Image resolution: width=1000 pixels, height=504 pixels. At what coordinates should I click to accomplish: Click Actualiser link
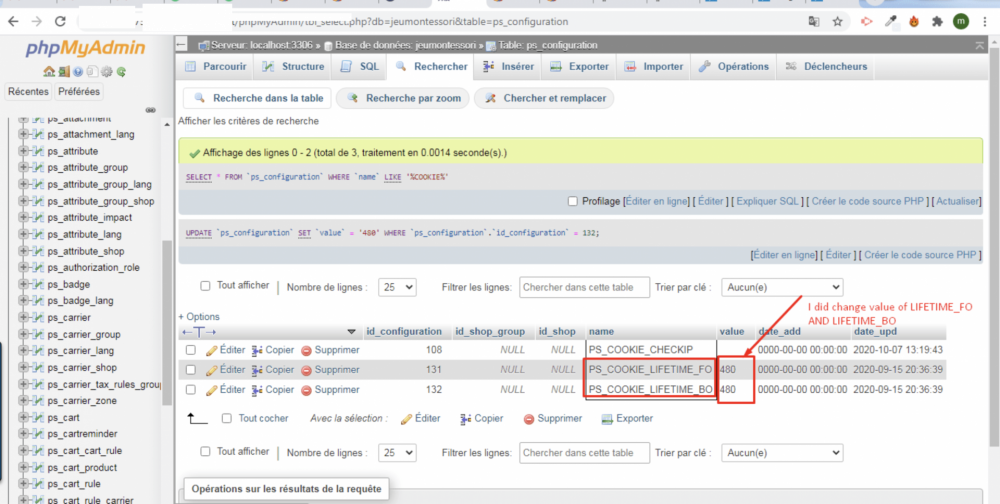point(958,201)
